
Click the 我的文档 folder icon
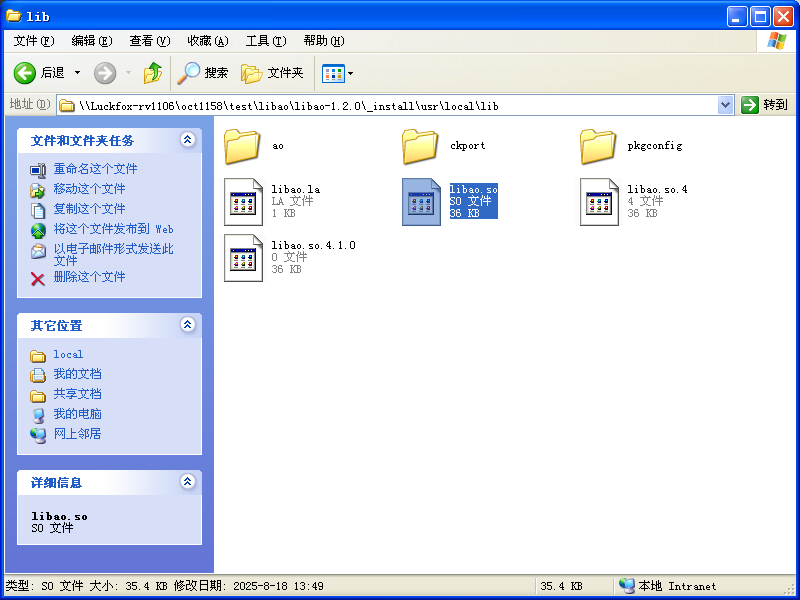[x=38, y=375]
